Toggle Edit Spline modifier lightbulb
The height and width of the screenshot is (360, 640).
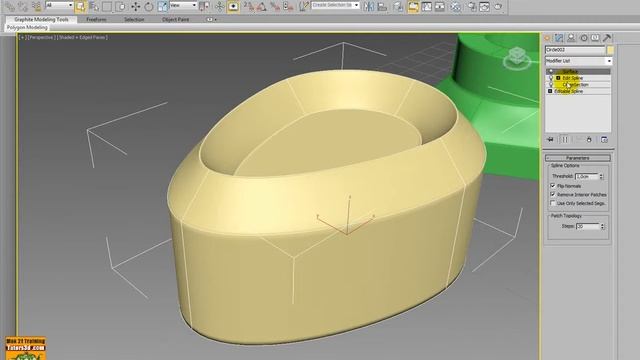pos(551,78)
